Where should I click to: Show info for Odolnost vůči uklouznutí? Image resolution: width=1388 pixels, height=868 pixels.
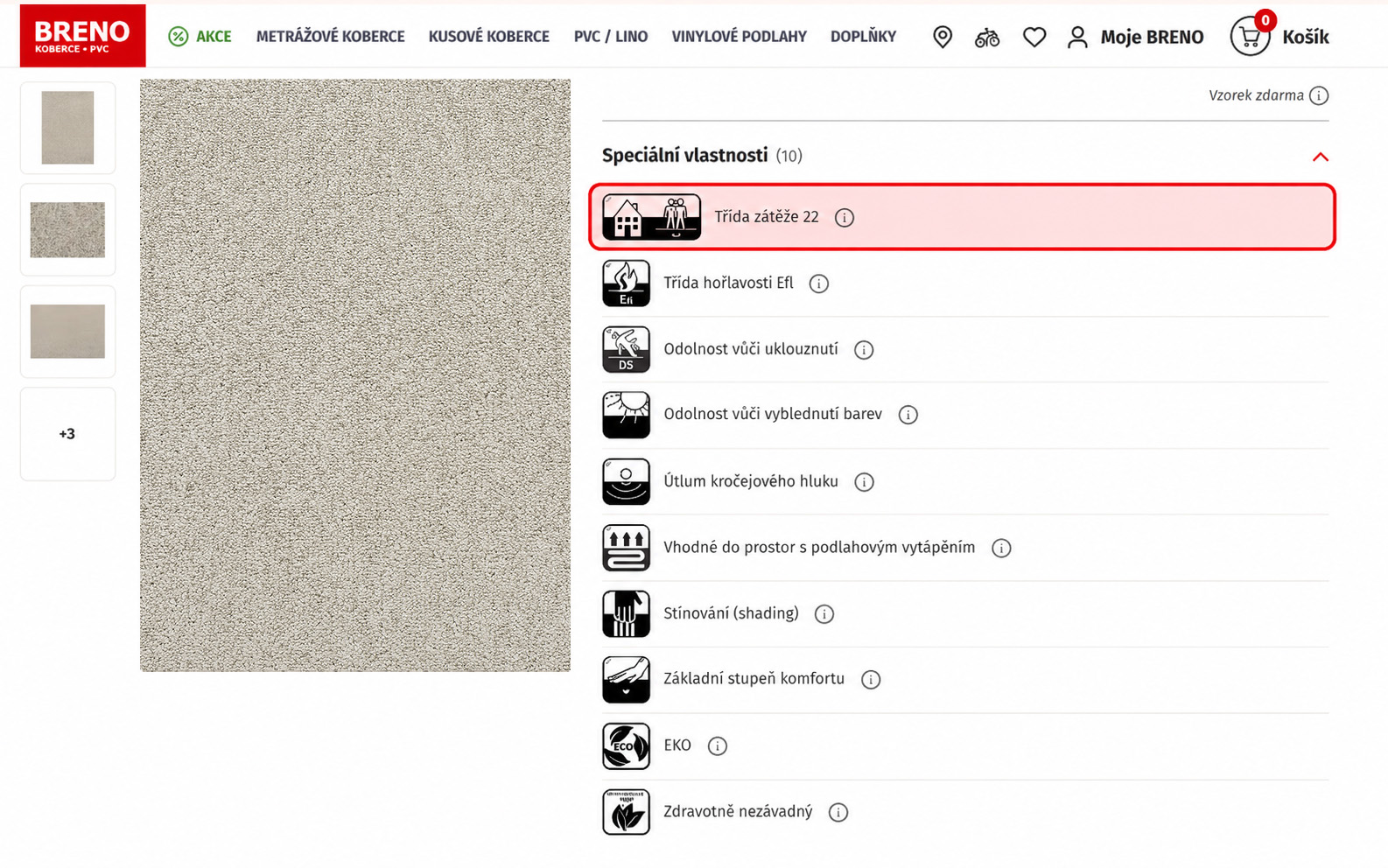[x=864, y=350]
